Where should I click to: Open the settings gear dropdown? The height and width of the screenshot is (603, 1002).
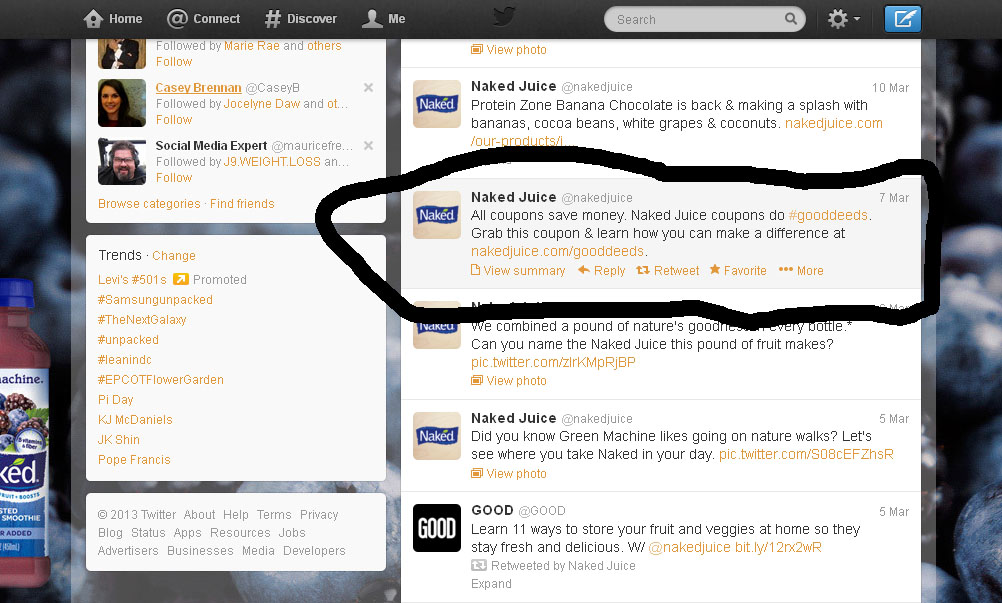pos(844,19)
